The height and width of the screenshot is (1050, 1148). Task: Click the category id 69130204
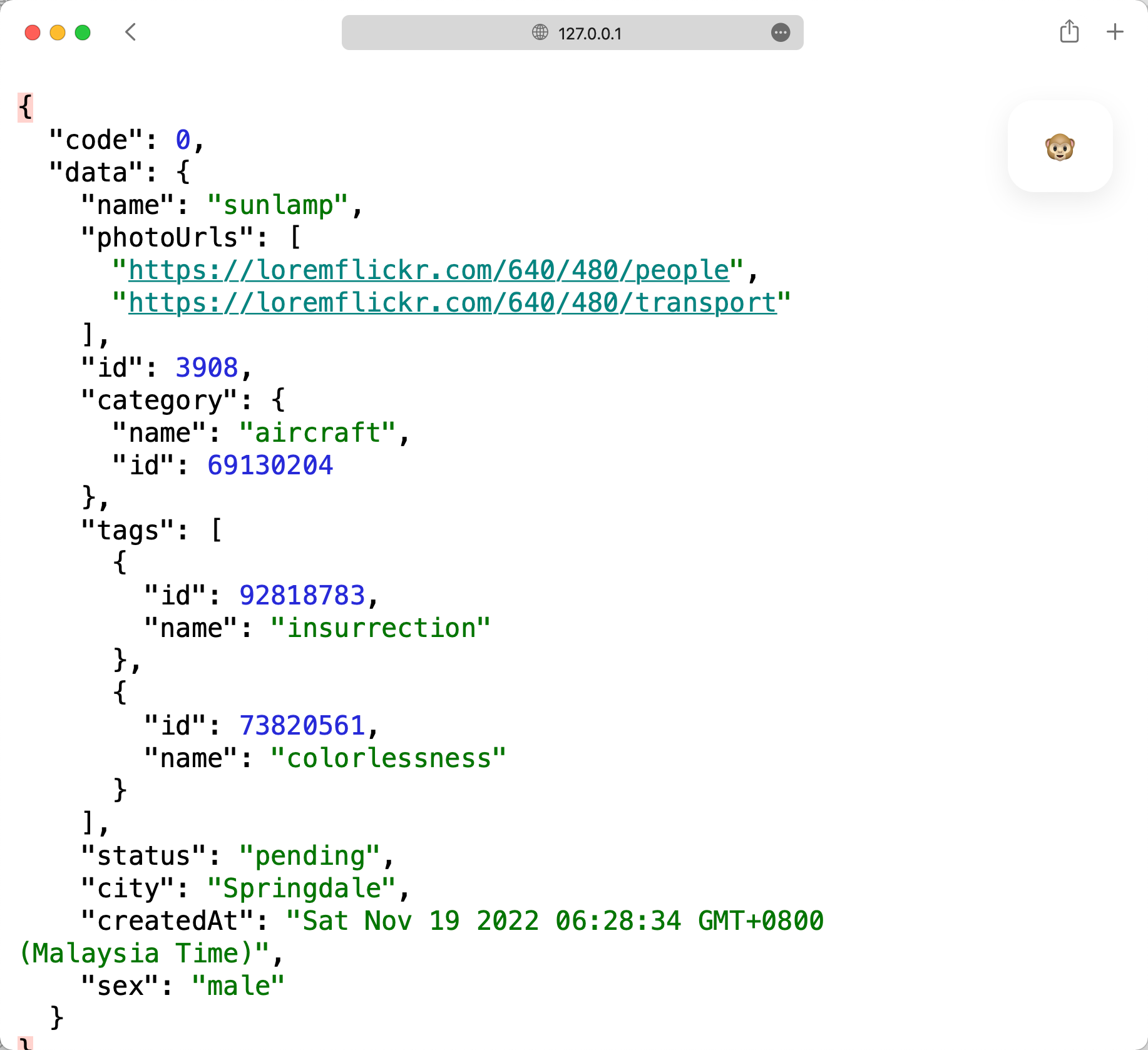(x=270, y=466)
